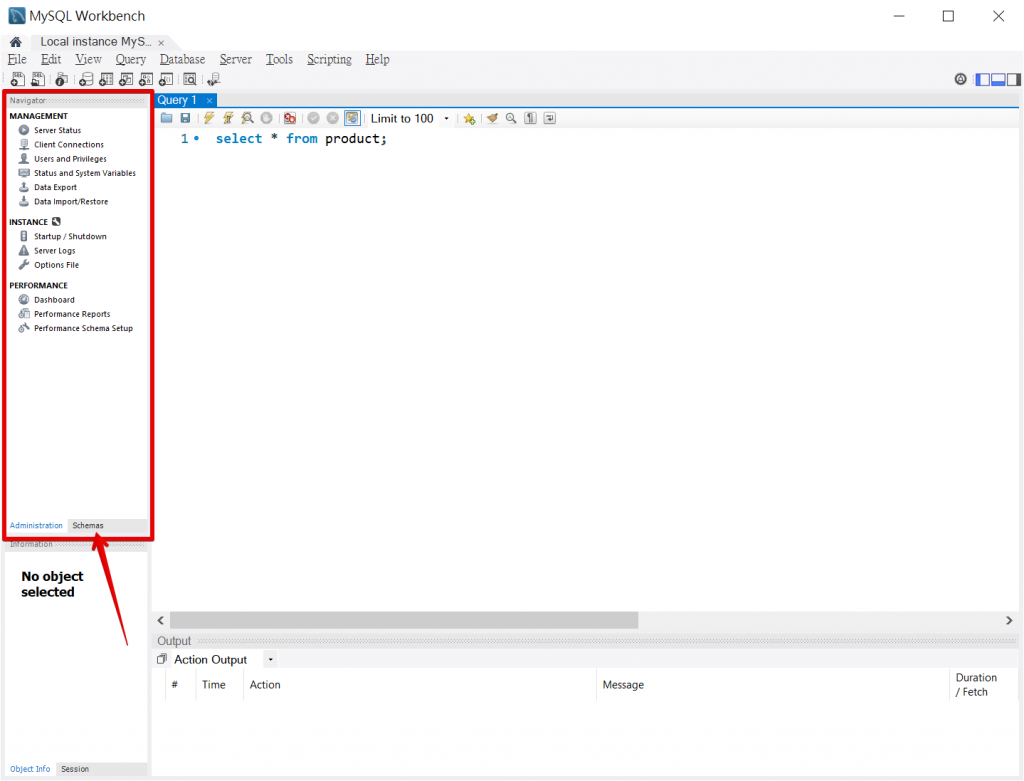Open the View menu

[88, 59]
